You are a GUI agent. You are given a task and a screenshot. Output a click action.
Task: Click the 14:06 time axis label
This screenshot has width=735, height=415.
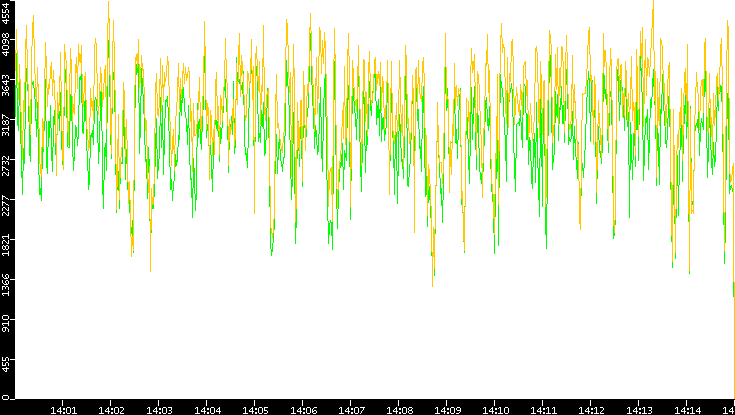point(303,410)
